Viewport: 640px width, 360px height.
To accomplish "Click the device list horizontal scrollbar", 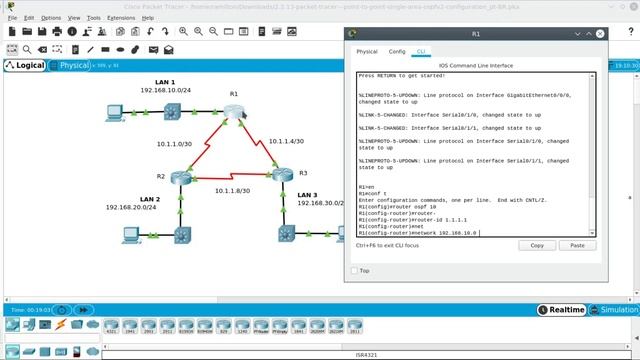I will click(366, 347).
